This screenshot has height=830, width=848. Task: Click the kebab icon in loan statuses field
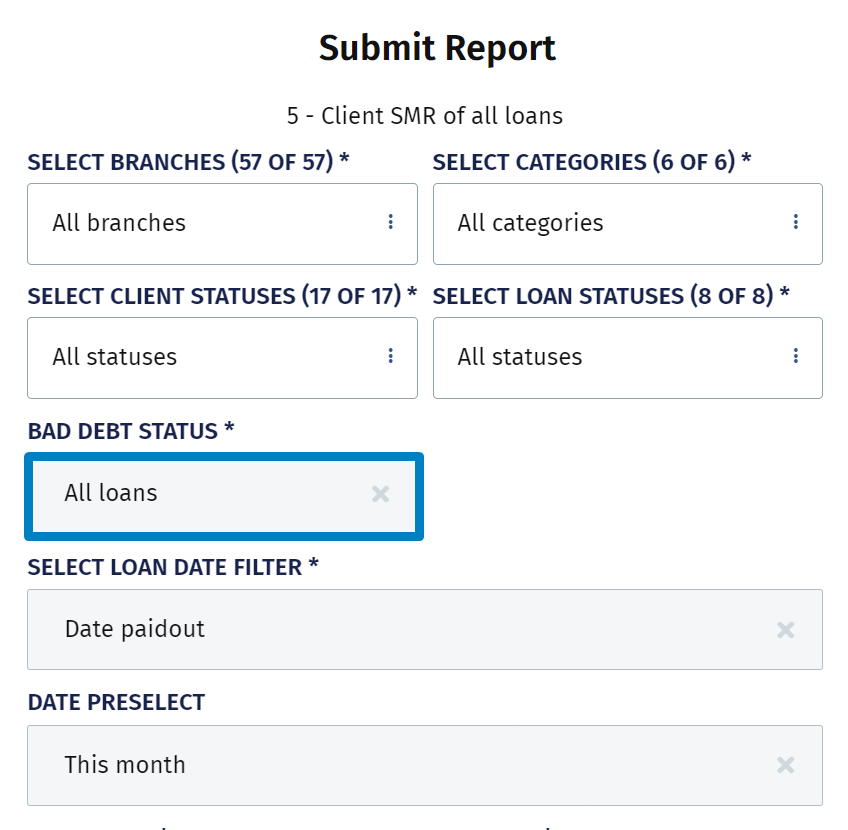[796, 356]
